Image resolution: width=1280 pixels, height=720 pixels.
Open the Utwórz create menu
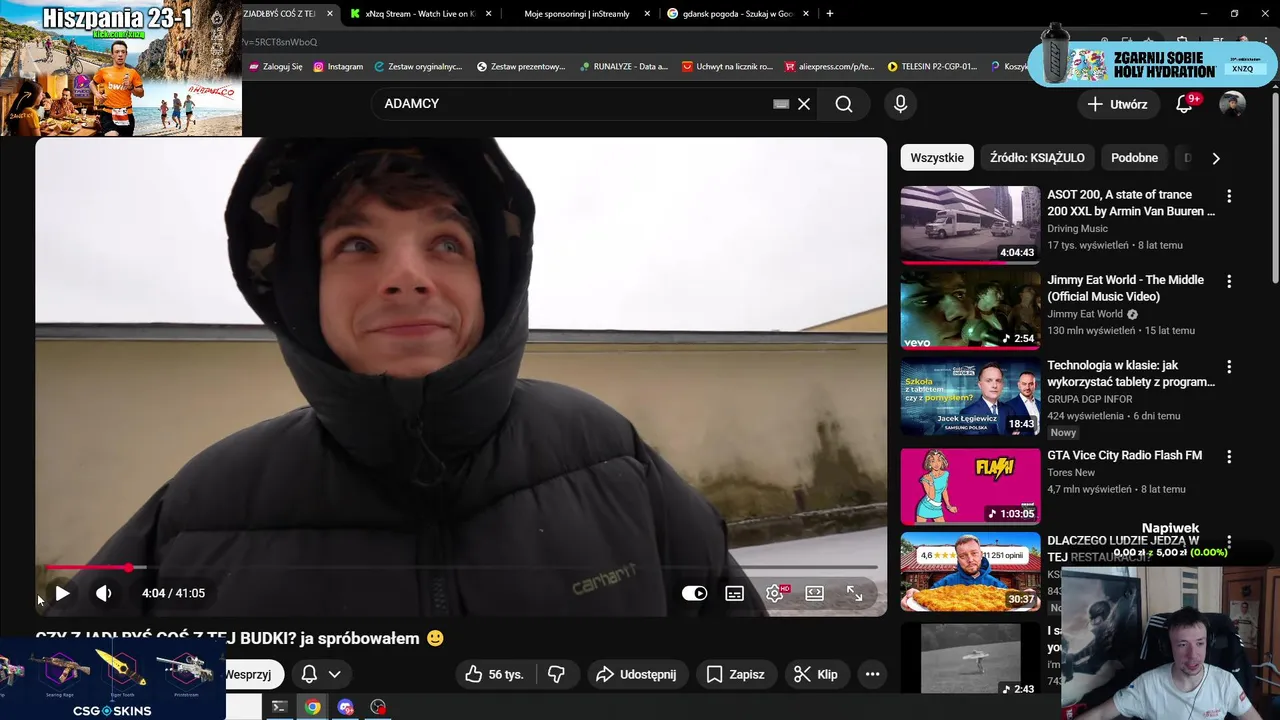pos(1118,104)
